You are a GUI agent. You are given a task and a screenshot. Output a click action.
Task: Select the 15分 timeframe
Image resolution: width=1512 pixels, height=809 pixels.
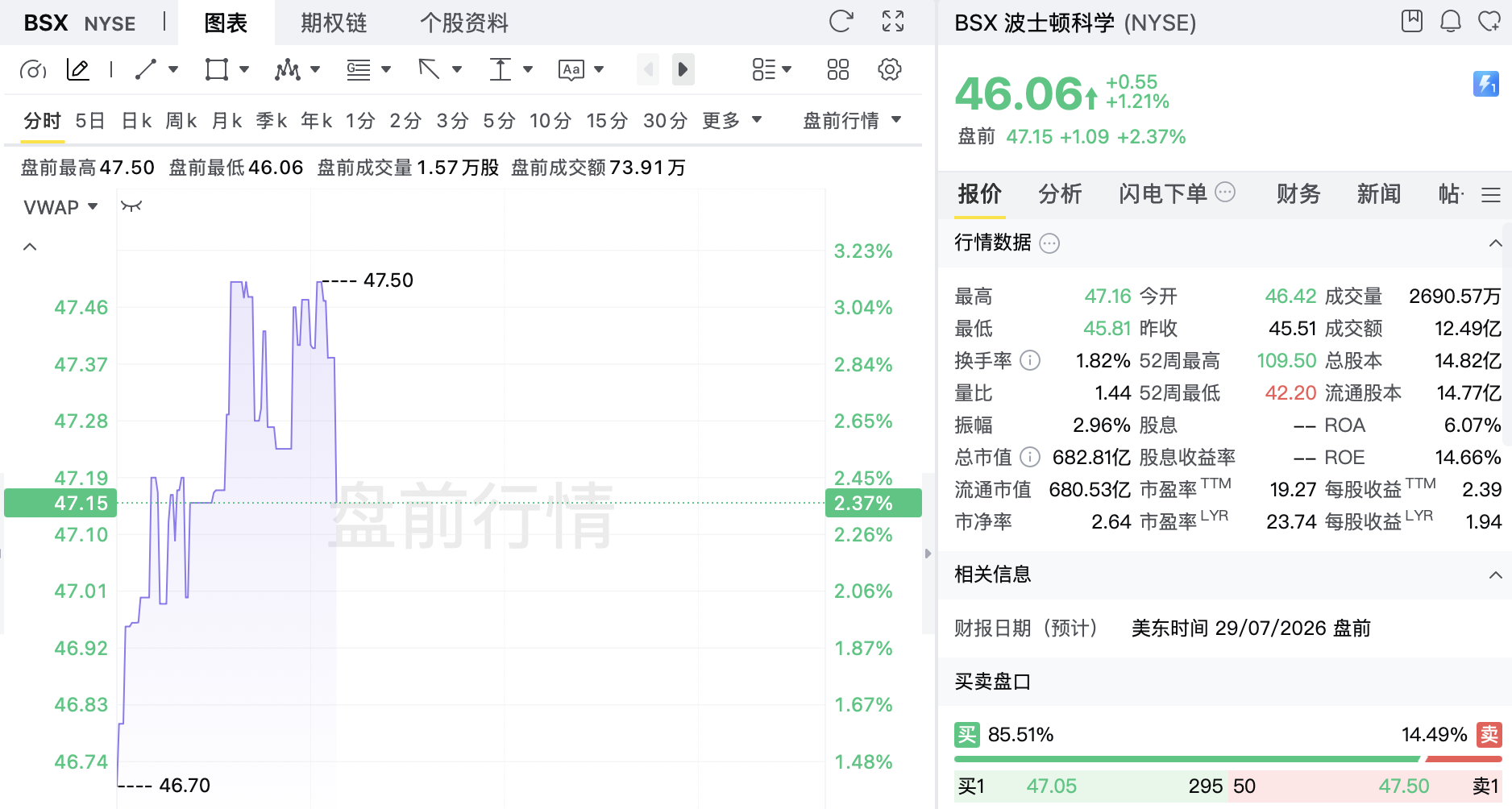click(x=607, y=120)
